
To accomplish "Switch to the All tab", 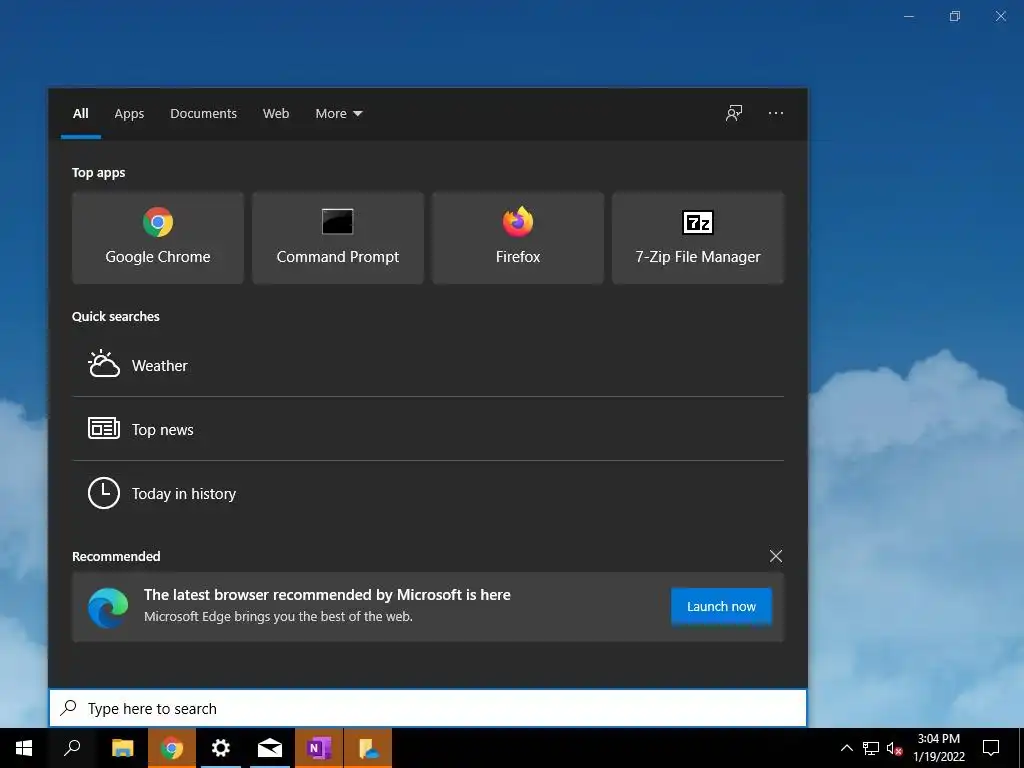I will coord(80,113).
